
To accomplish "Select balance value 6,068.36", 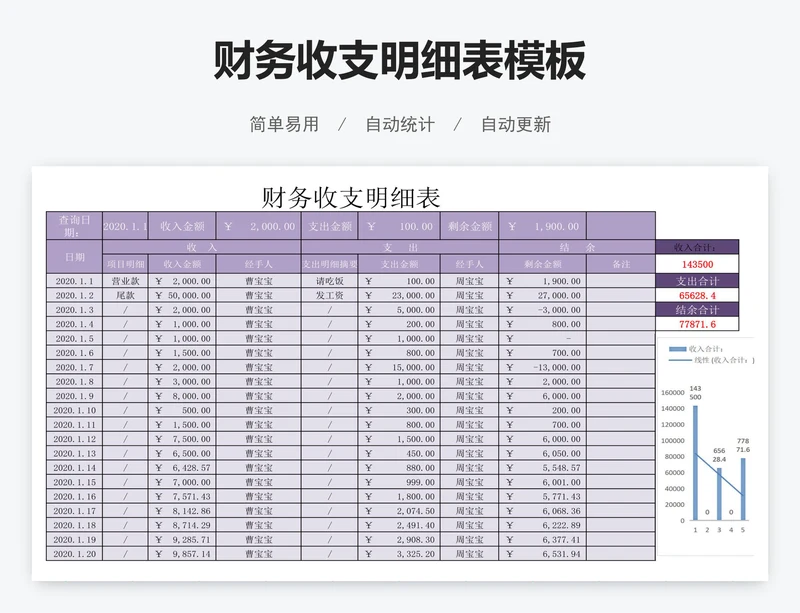I will 543,511.
